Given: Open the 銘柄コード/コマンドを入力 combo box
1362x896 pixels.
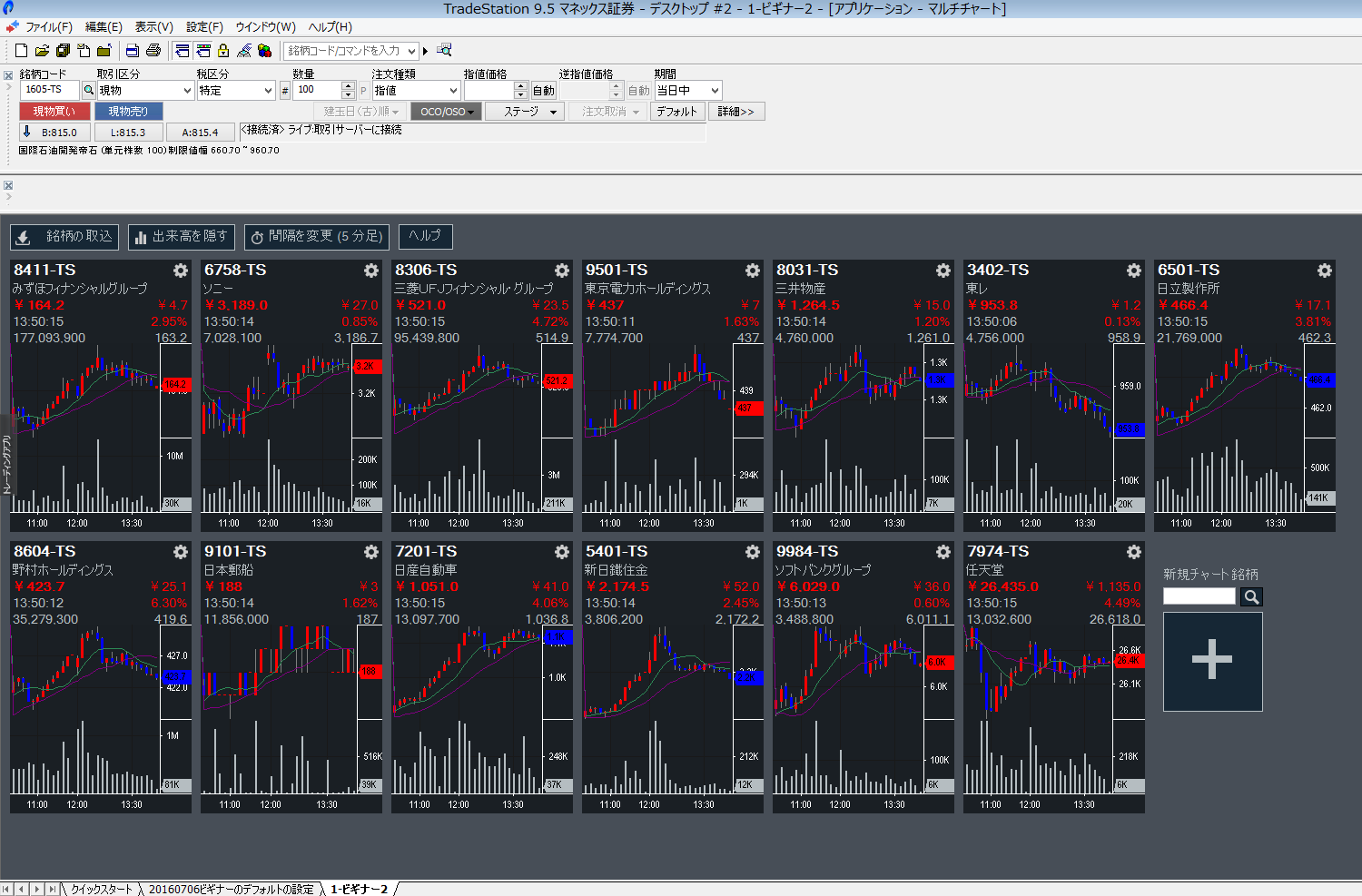Looking at the screenshot, I should 350,51.
